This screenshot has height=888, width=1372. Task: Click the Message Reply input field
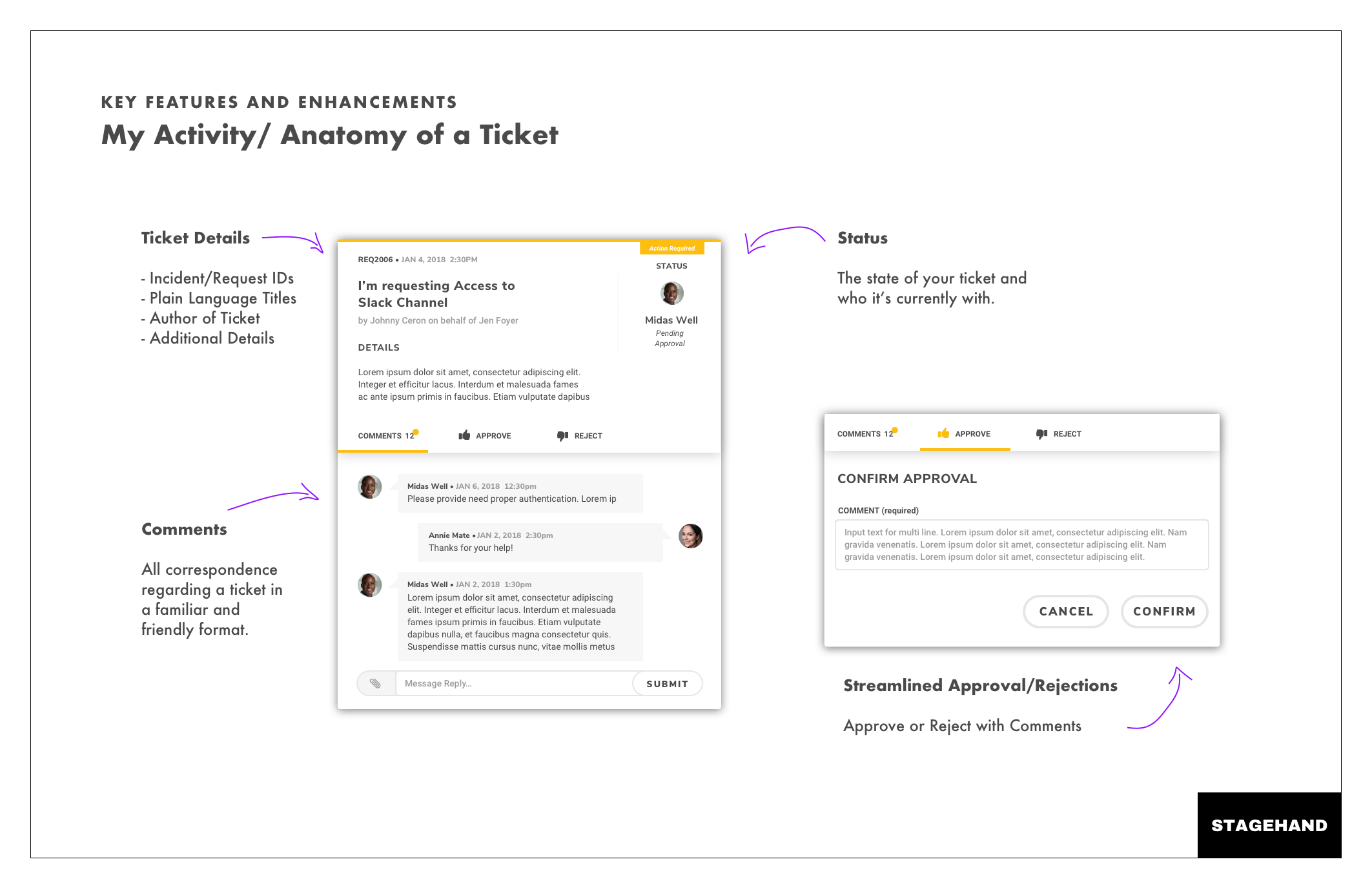tap(514, 683)
